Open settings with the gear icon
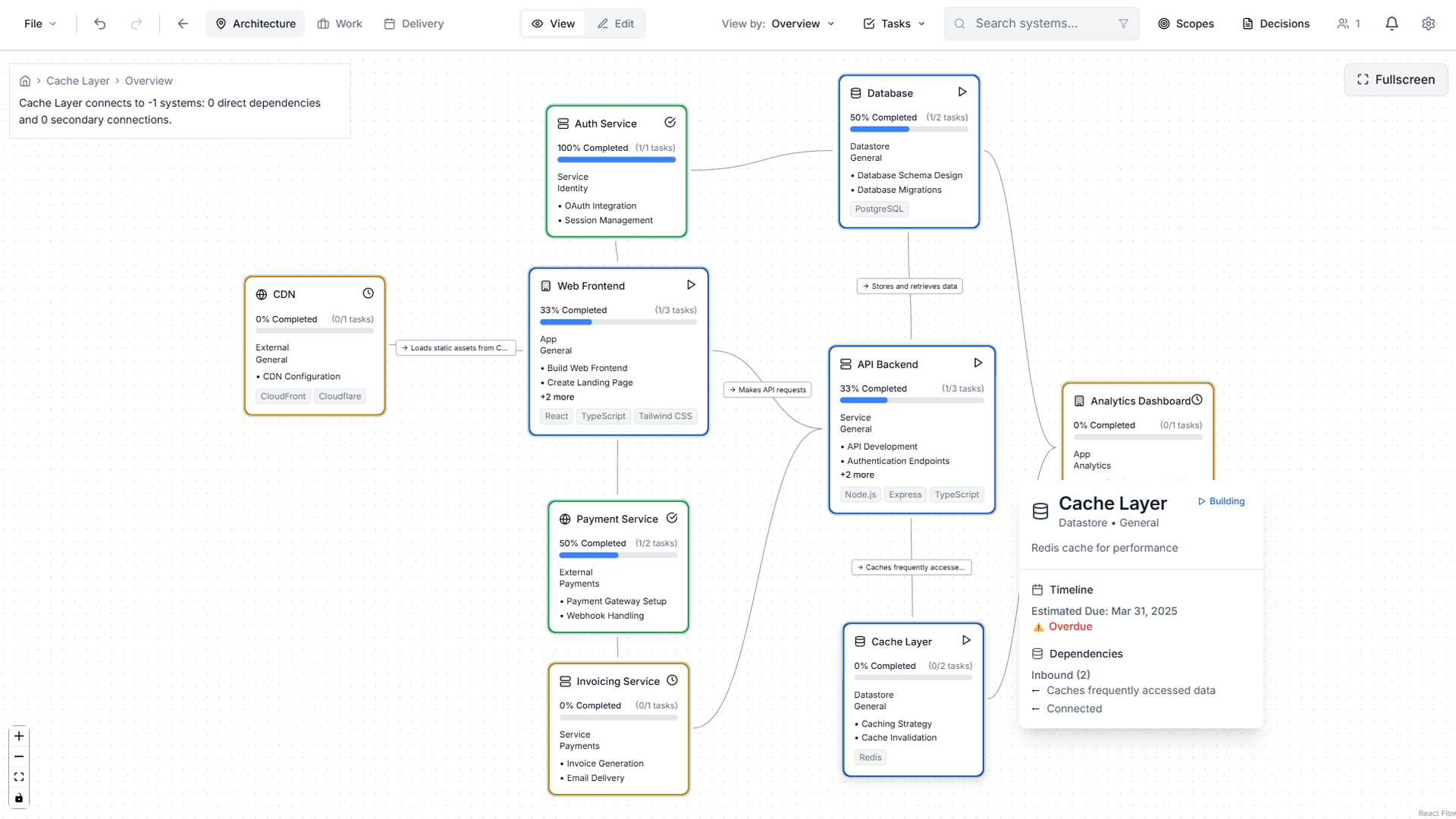This screenshot has height=819, width=1456. tap(1429, 24)
